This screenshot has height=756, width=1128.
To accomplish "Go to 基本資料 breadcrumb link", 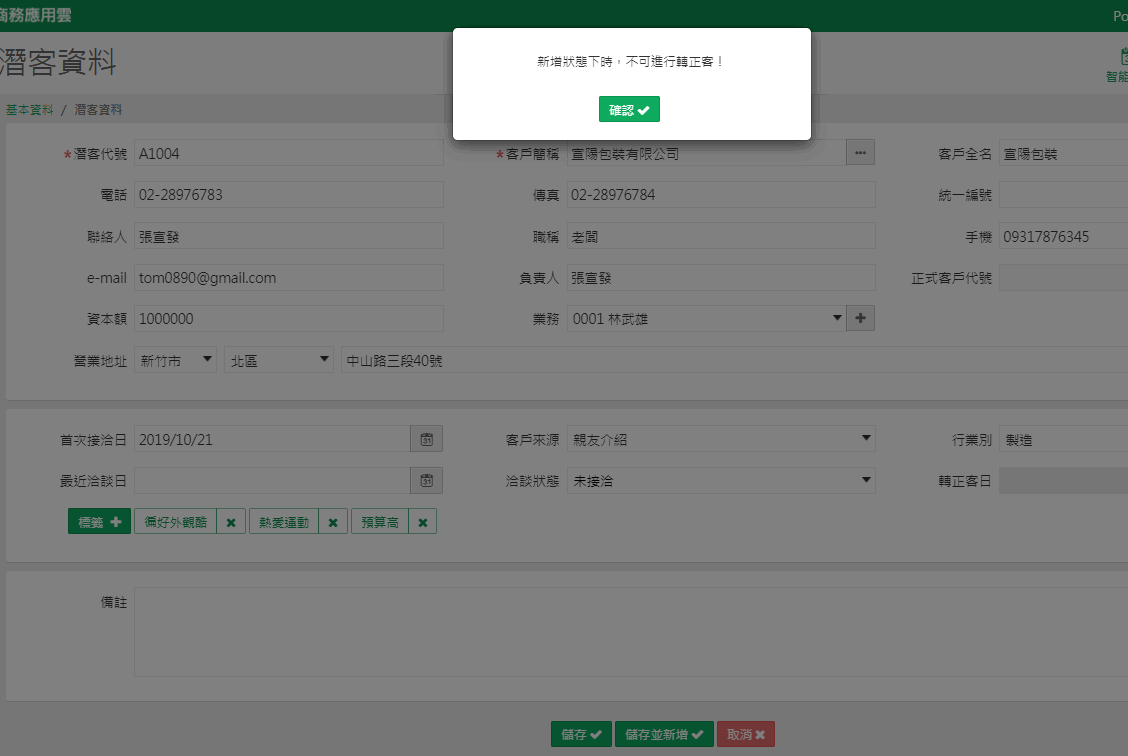I will click(x=29, y=109).
